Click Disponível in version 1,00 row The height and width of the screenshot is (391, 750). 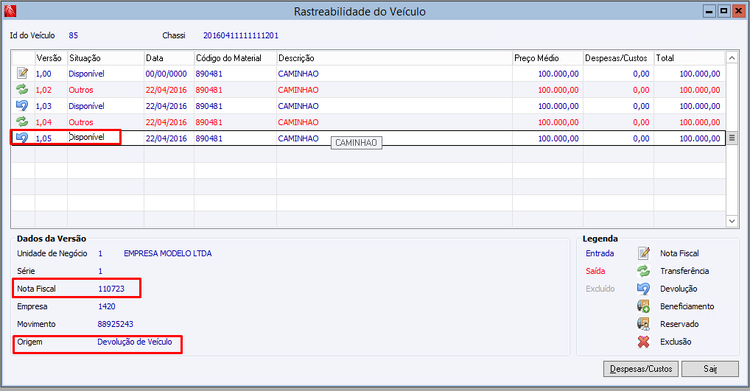(86, 74)
